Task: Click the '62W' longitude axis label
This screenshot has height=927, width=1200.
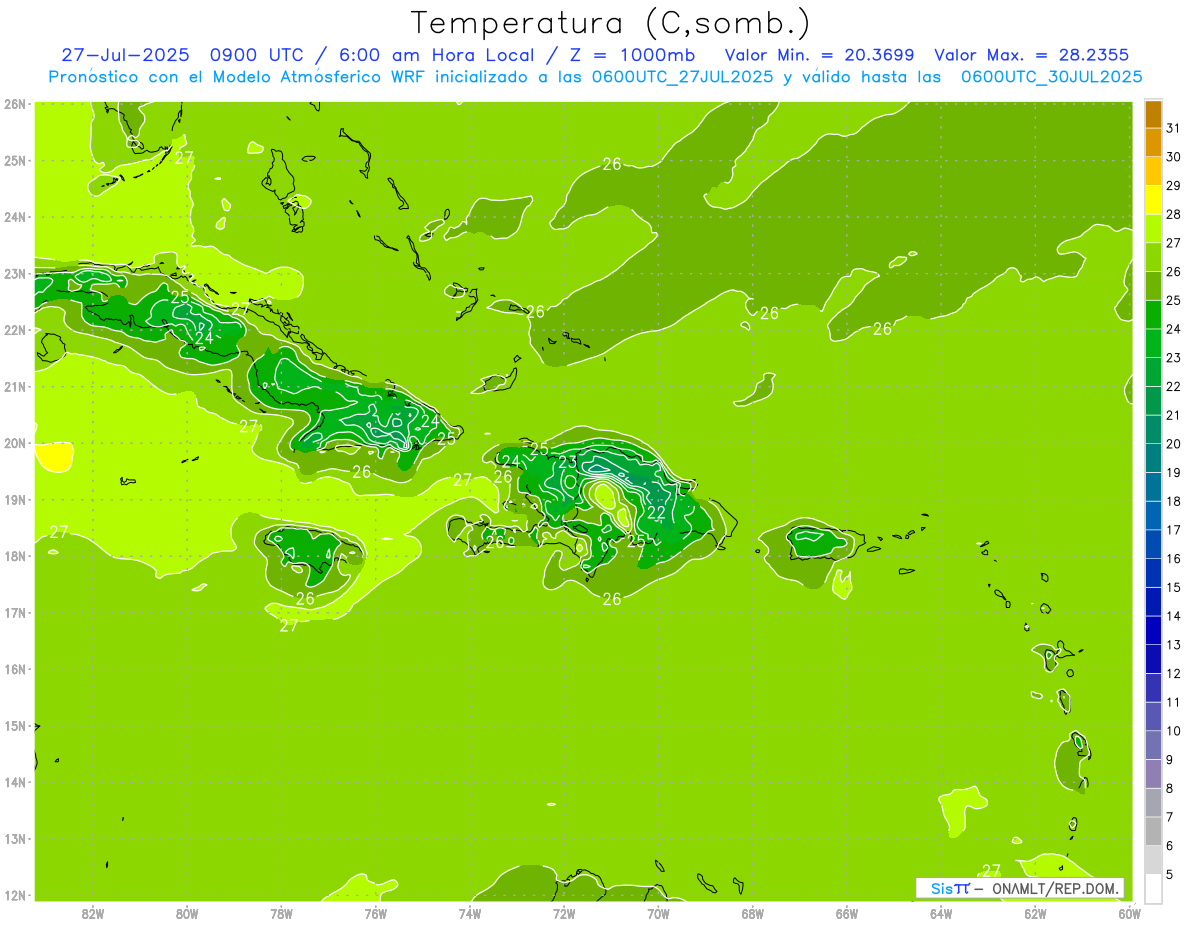Action: [1035, 913]
